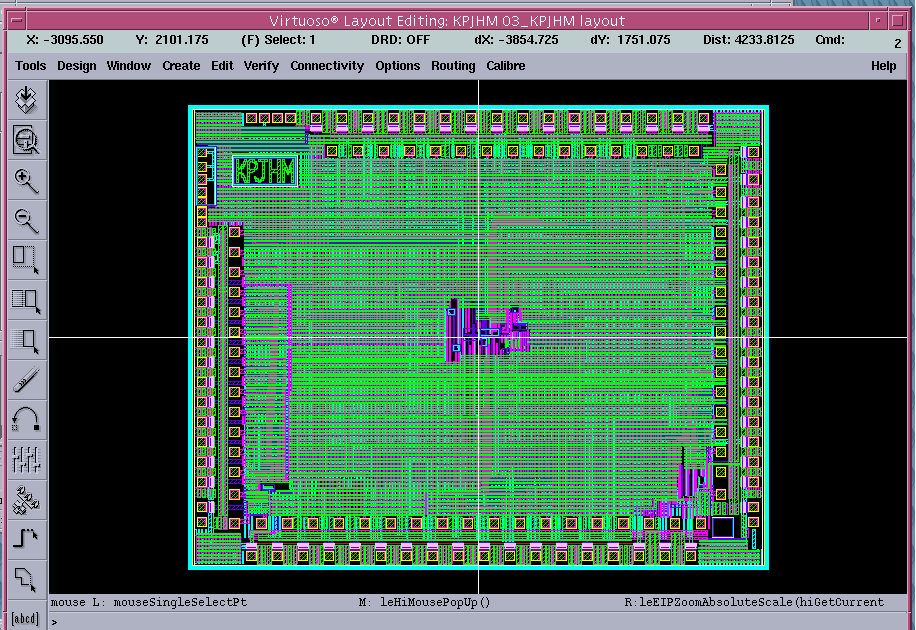Click the Dist: 4233.8125 readout
Viewport: 916px width, 630px height.
[748, 40]
